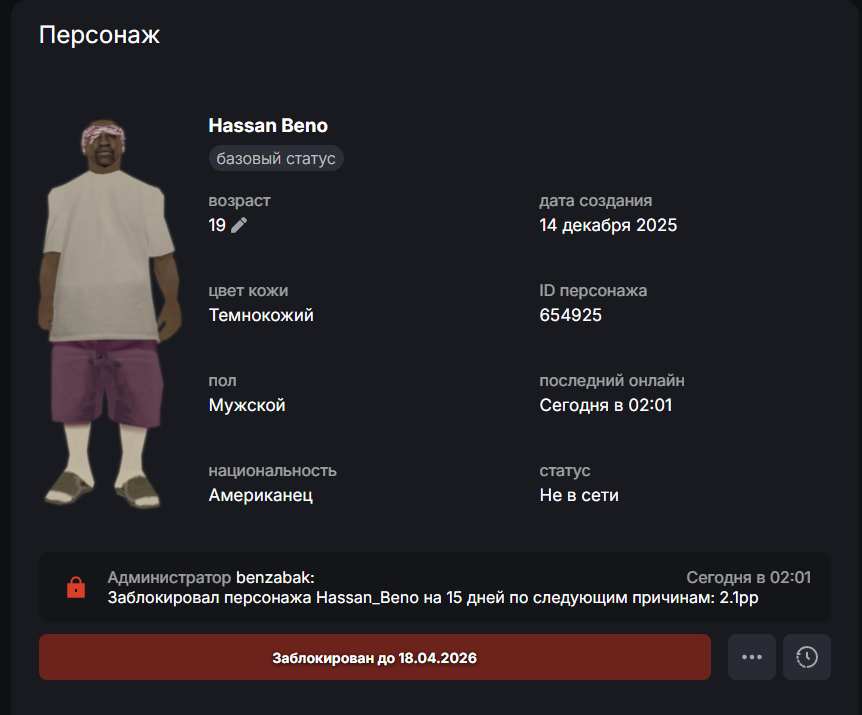Edit age with the pencil icon

tap(239, 225)
